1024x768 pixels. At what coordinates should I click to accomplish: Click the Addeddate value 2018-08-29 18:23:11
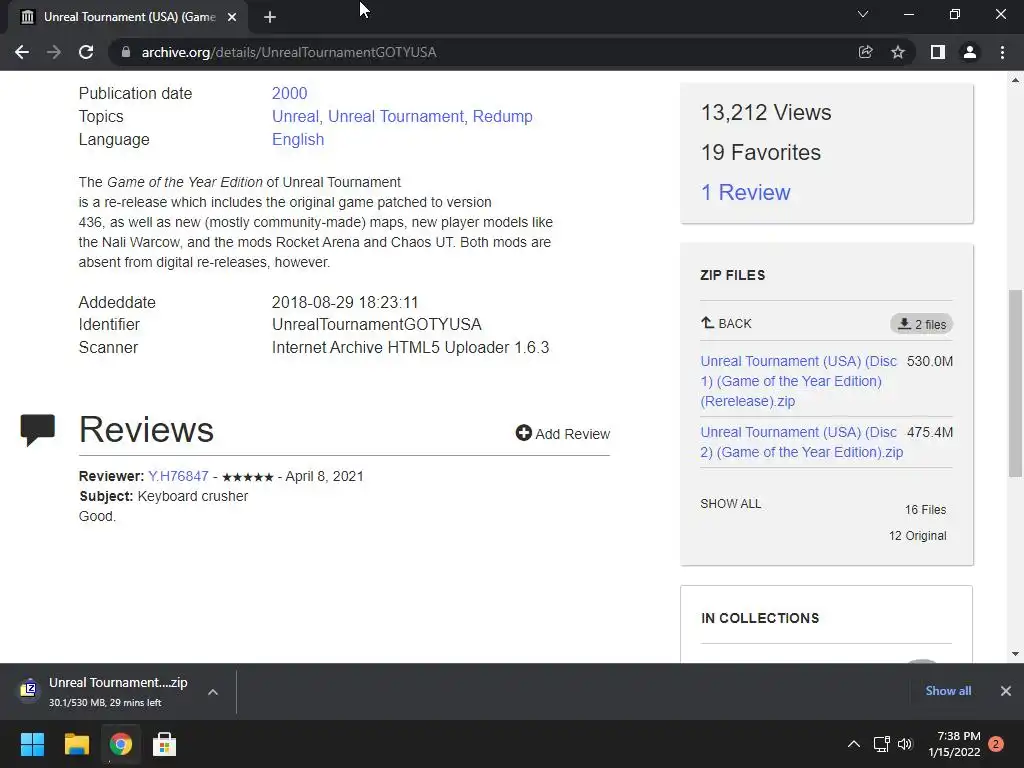(345, 302)
